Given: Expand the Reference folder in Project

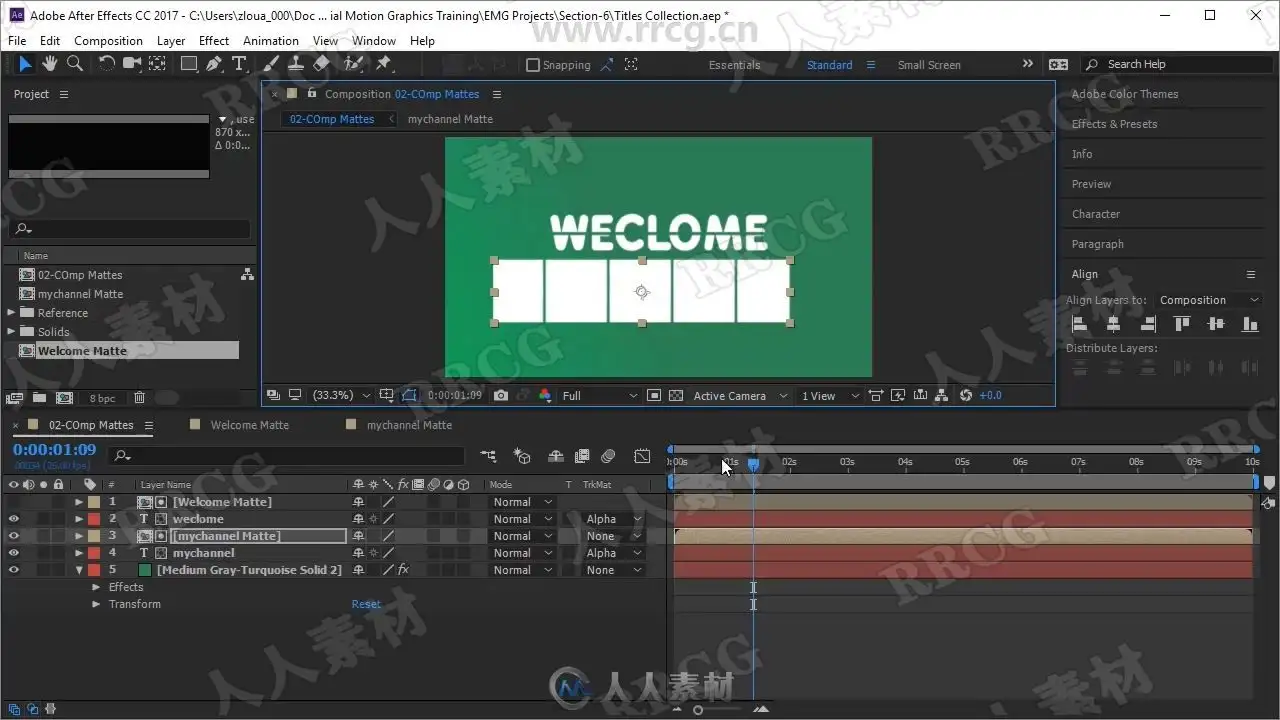Looking at the screenshot, I should [12, 313].
